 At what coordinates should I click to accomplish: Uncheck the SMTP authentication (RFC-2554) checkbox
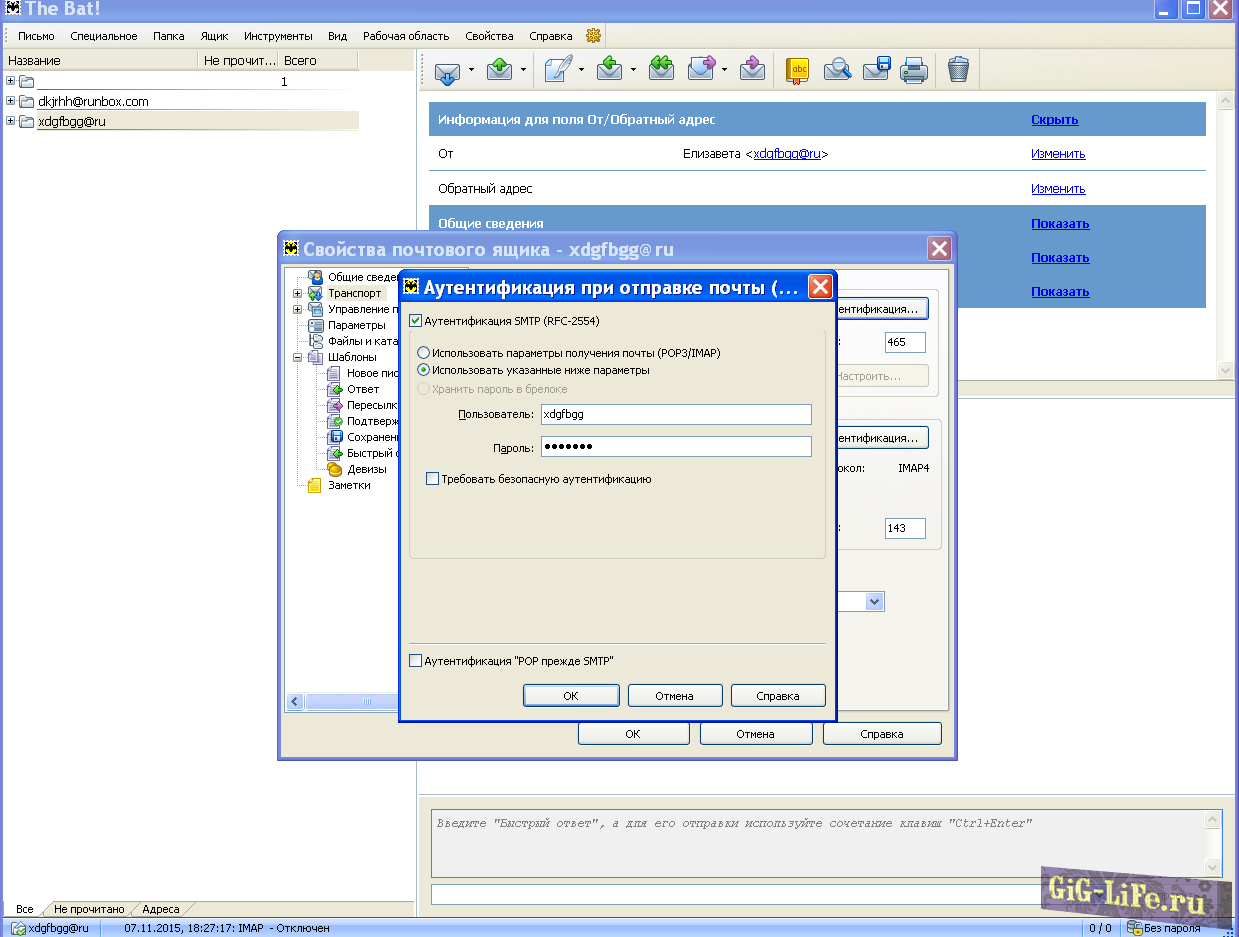pos(416,321)
